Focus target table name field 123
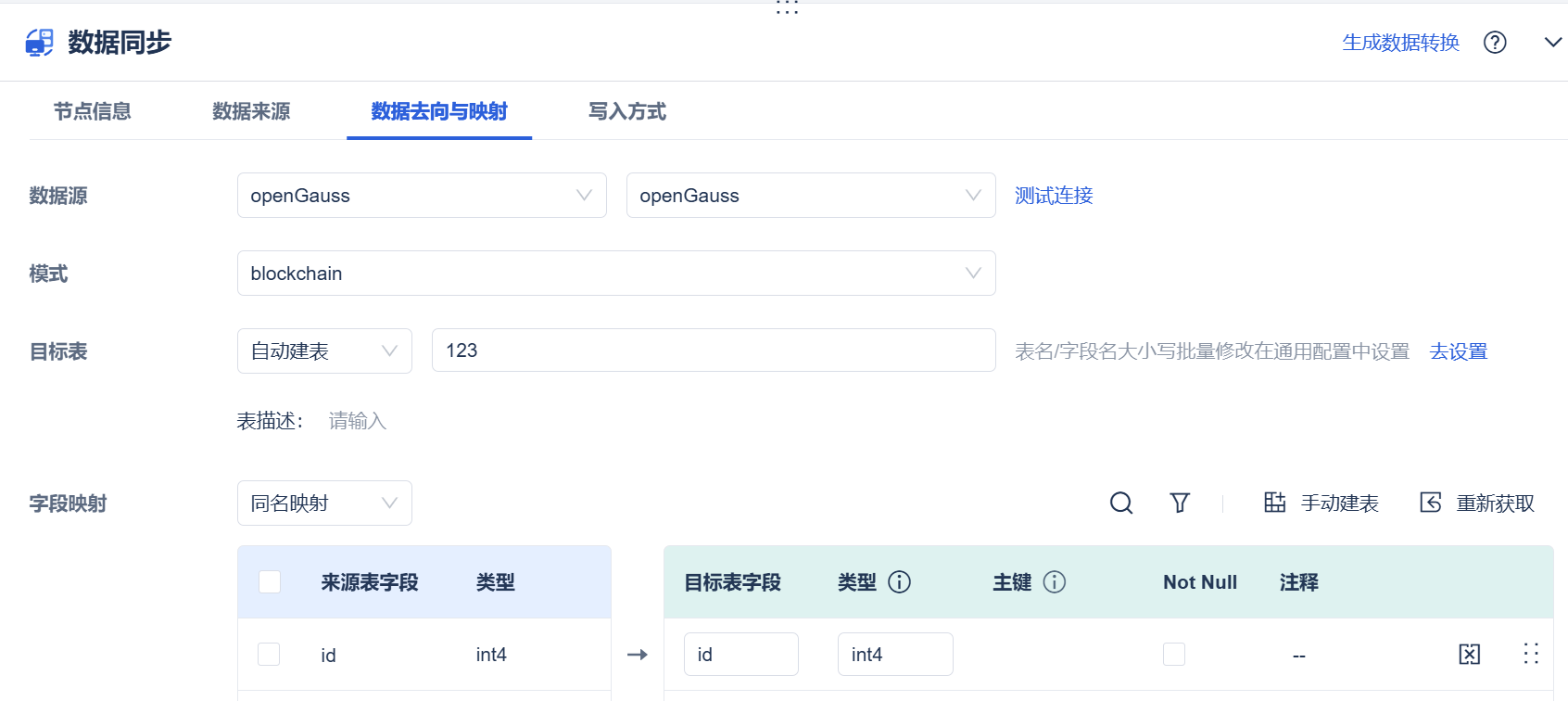This screenshot has height=701, width=1568. [714, 350]
